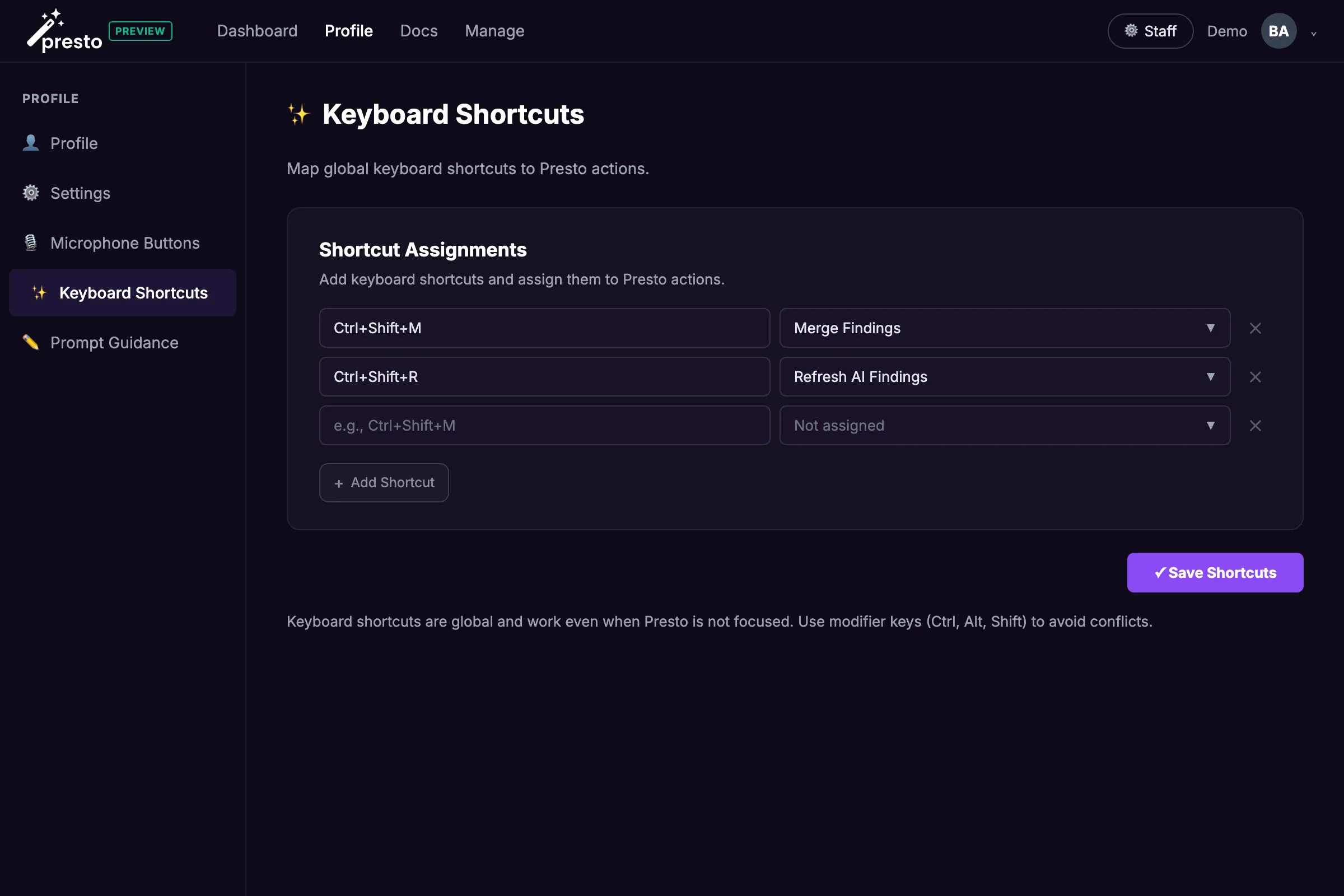
Task: Click the Add Shortcut button
Action: click(384, 482)
